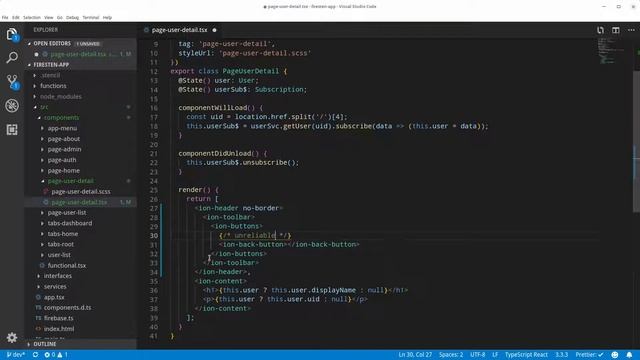Open the errors and warnings counter
The width and height of the screenshot is (640, 360).
(x=56, y=355)
